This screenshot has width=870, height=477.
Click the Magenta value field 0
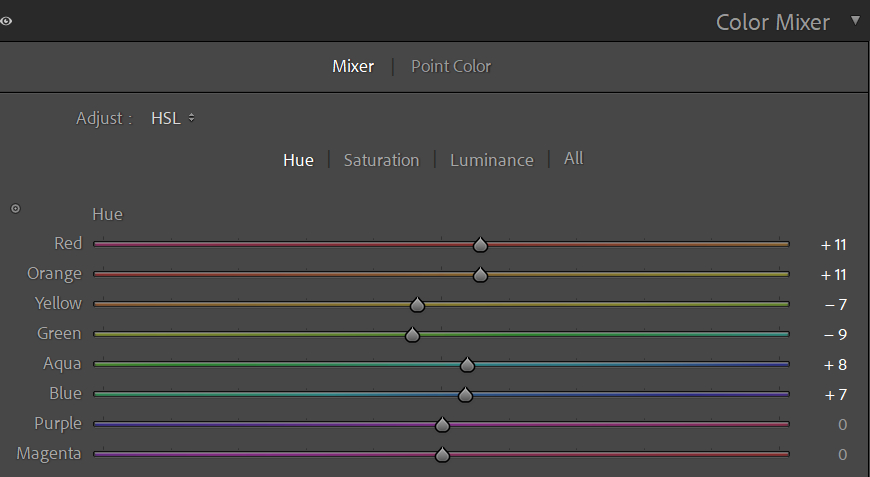tap(842, 455)
